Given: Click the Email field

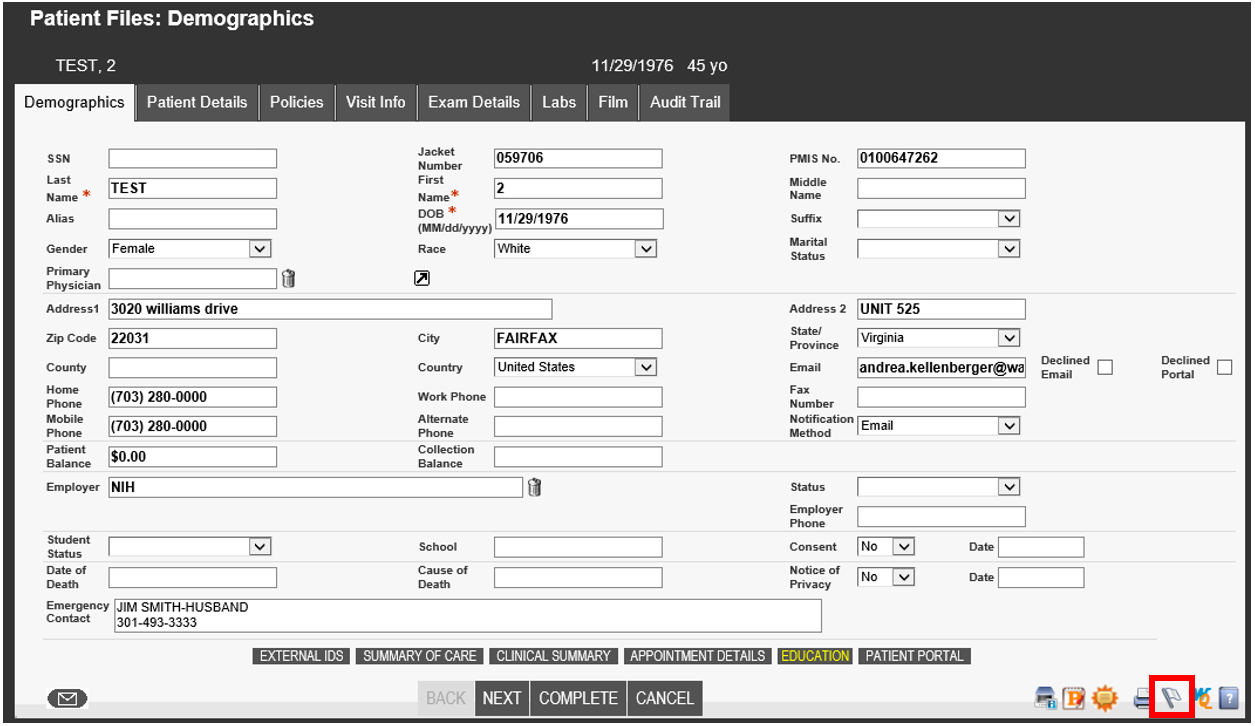Looking at the screenshot, I should [x=942, y=367].
